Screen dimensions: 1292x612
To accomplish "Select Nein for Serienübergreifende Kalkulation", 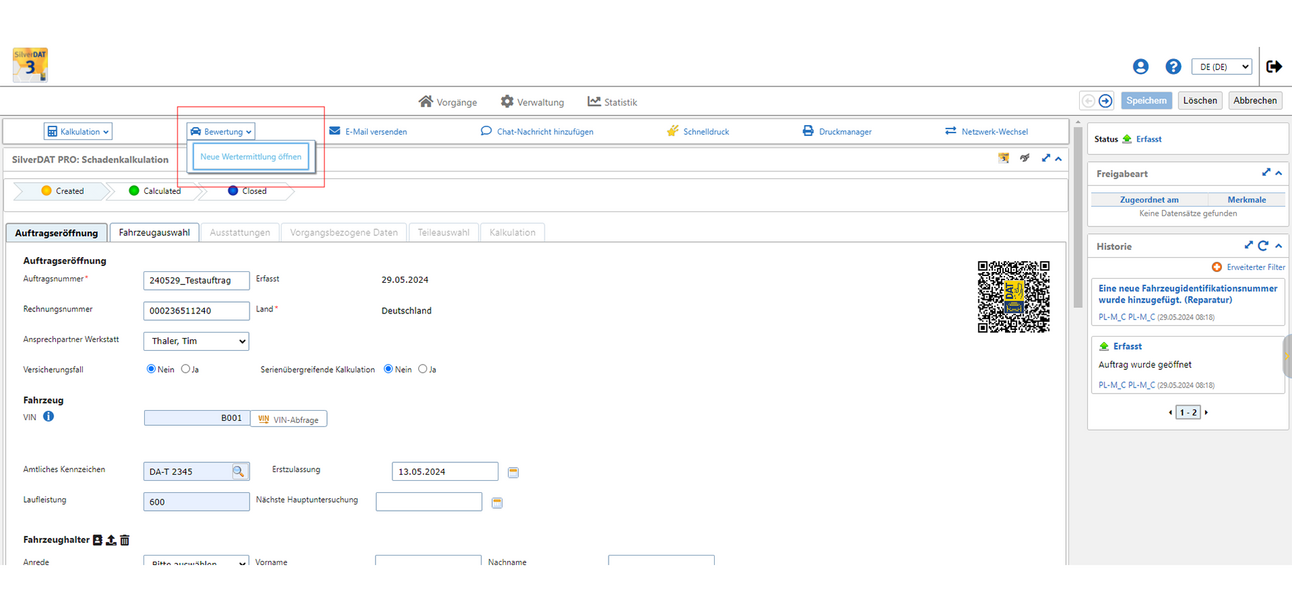I will 388,369.
